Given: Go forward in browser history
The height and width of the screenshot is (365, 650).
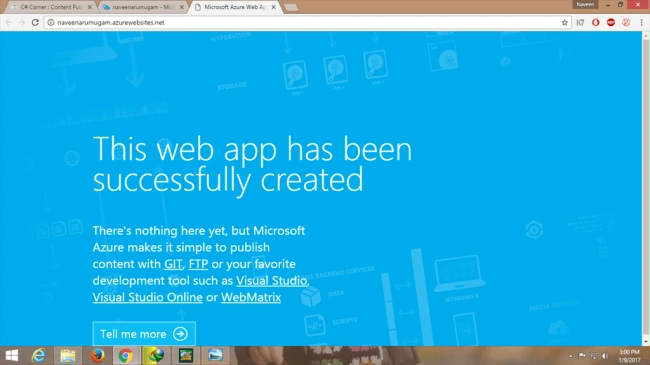Looking at the screenshot, I should [22, 22].
